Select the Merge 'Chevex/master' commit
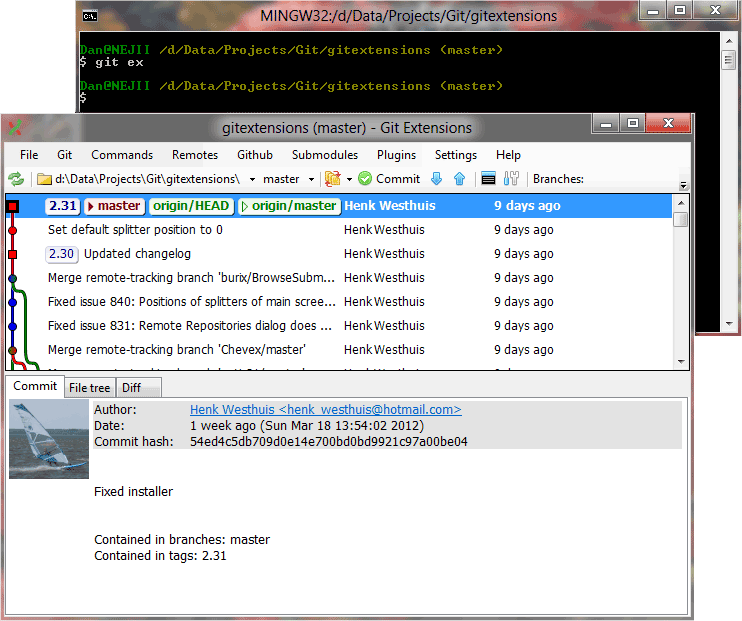The width and height of the screenshot is (742, 621). click(x=339, y=350)
